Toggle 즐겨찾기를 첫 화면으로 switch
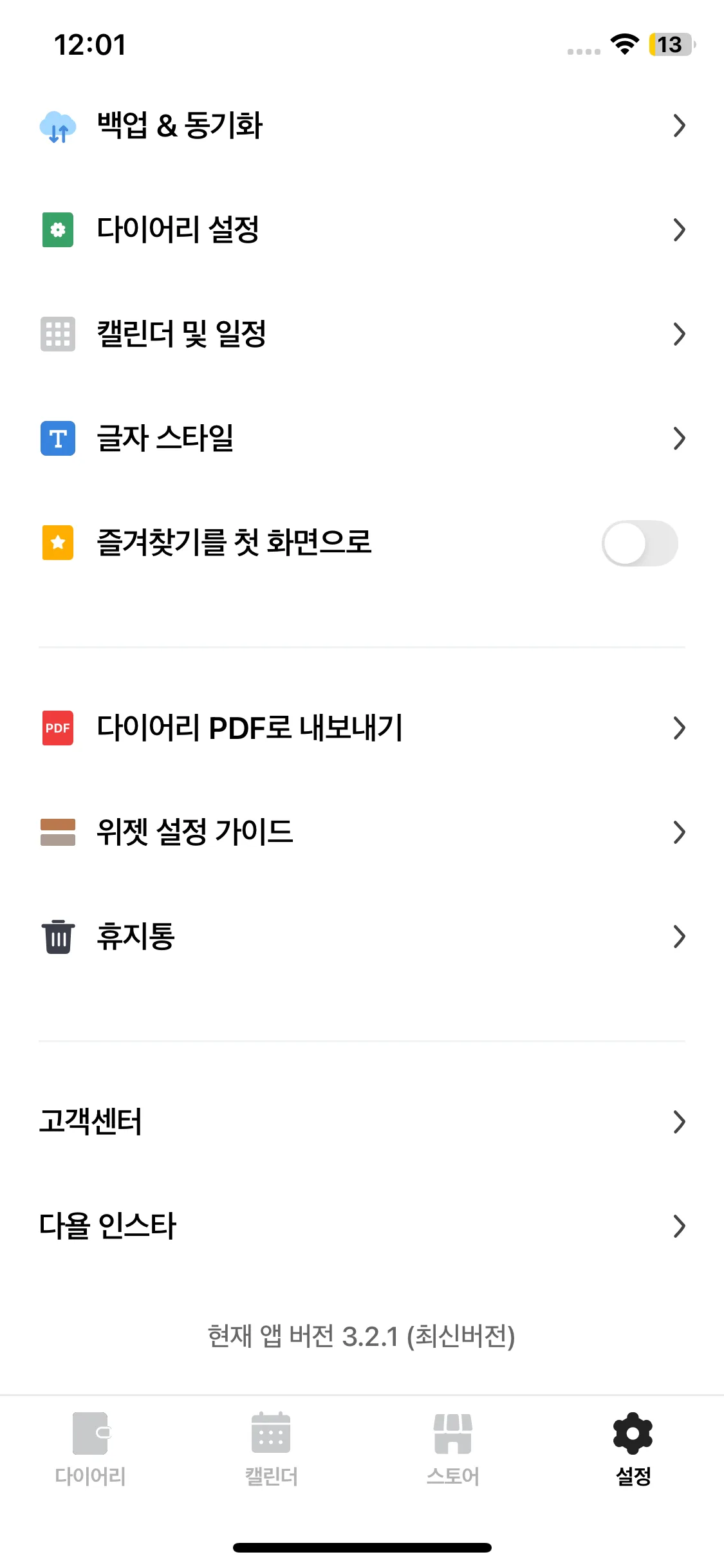The image size is (724, 1568). [x=639, y=543]
